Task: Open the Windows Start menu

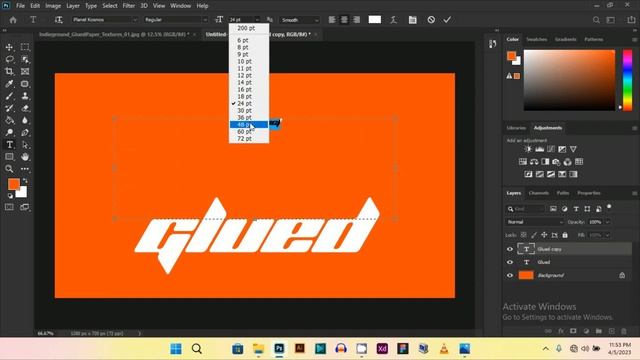Action: [176, 349]
